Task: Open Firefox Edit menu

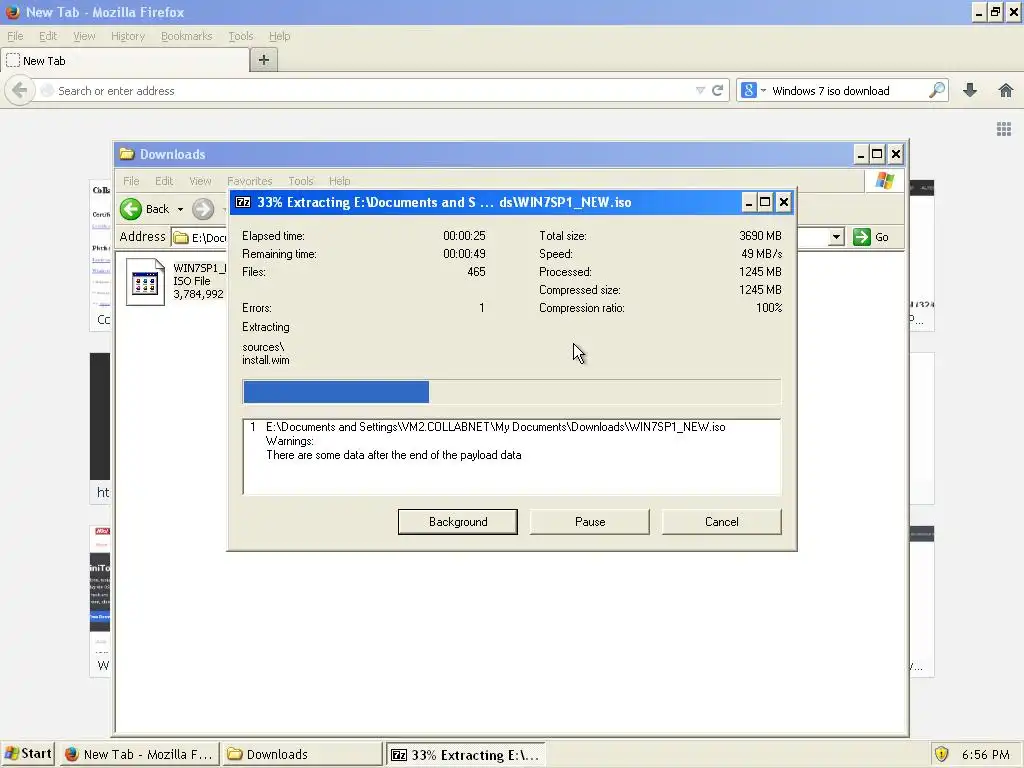Action: [48, 36]
